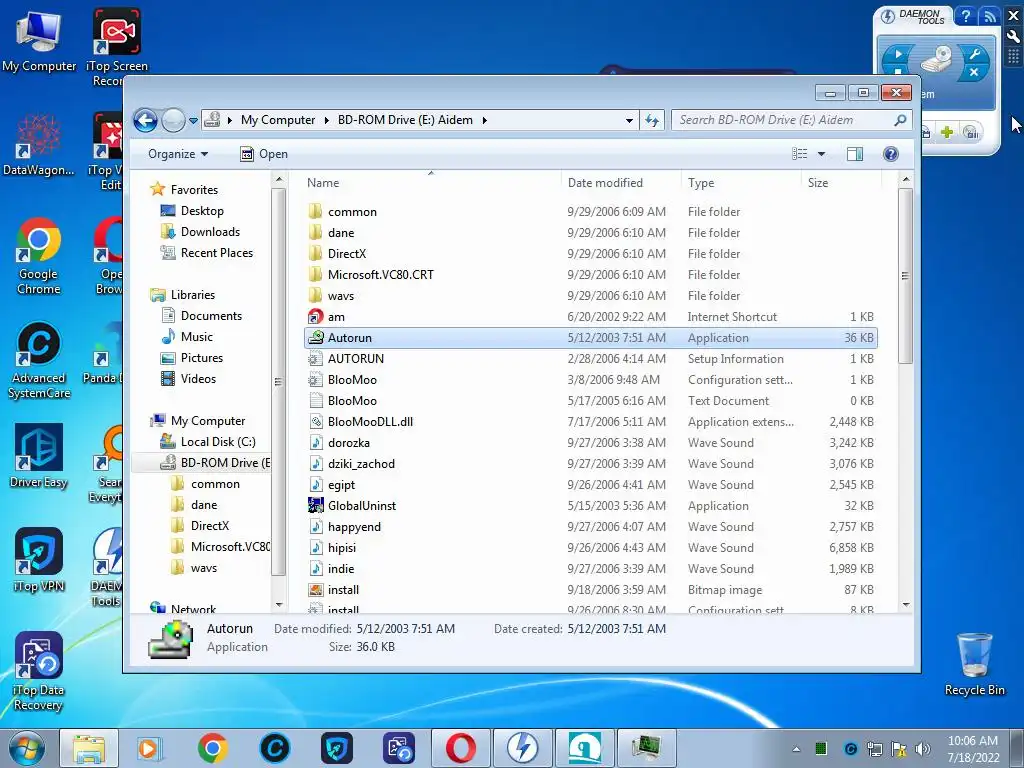
Task: Select happyend wave sound file
Action: [590, 527]
